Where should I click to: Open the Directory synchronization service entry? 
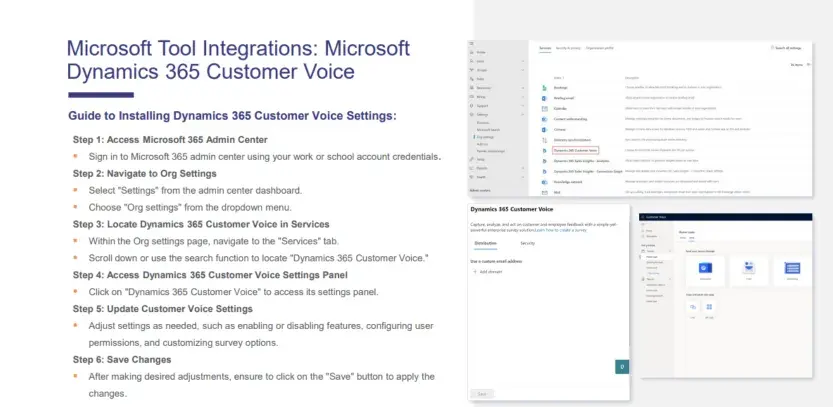click(x=574, y=140)
